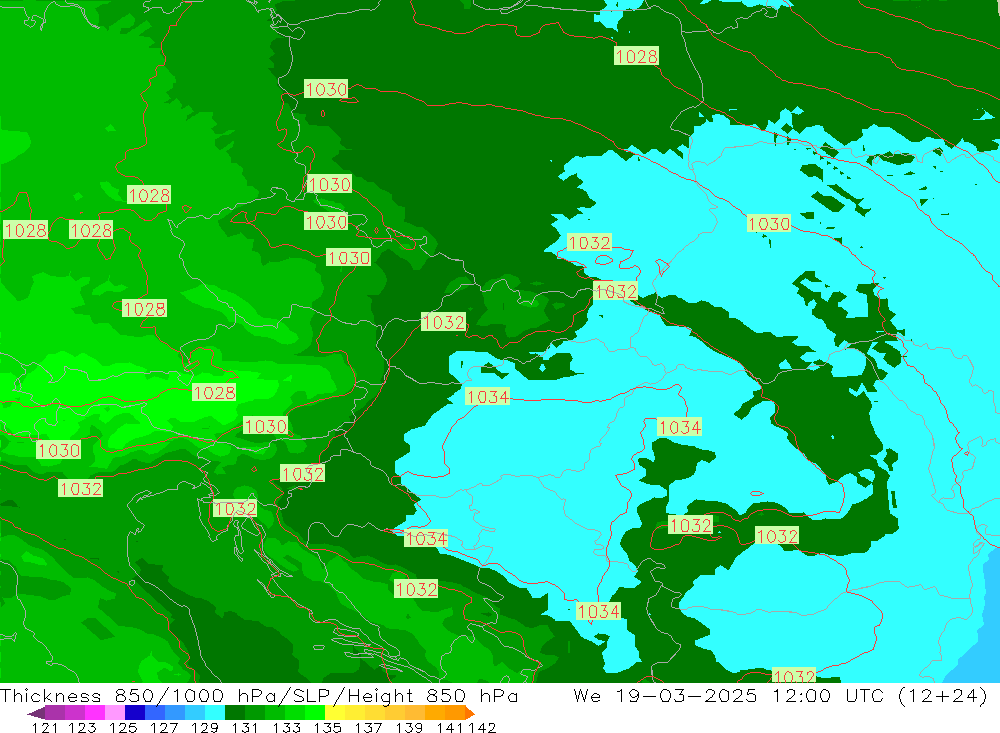The height and width of the screenshot is (733, 1000).
Task: Click the orange right arrow of the color scale
Action: (469, 713)
